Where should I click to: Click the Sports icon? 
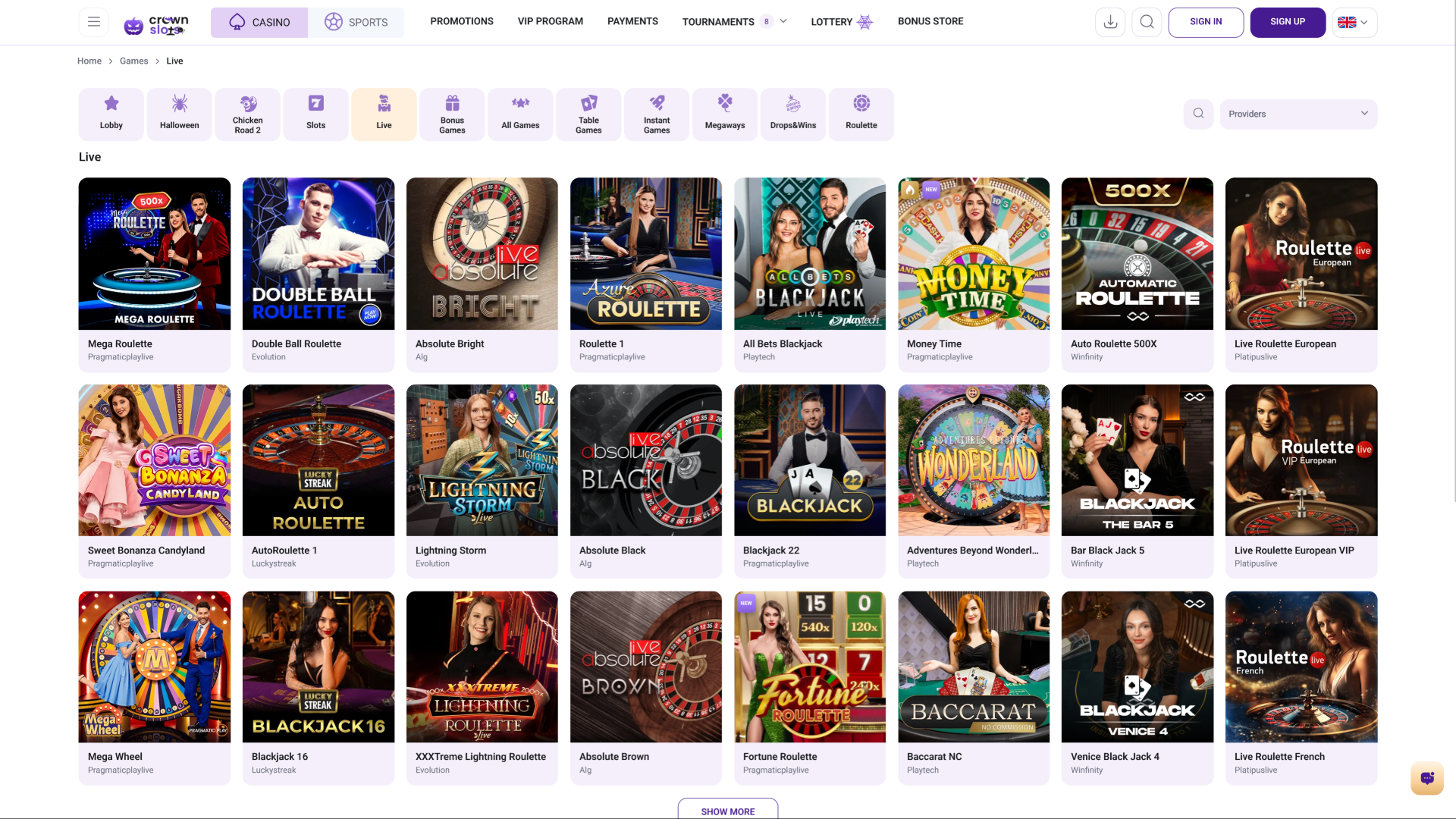(334, 22)
